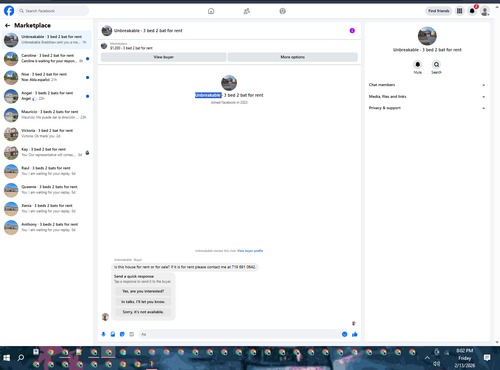Open the apps grid menu
Viewport: 500px width, 370px height.
460,11
